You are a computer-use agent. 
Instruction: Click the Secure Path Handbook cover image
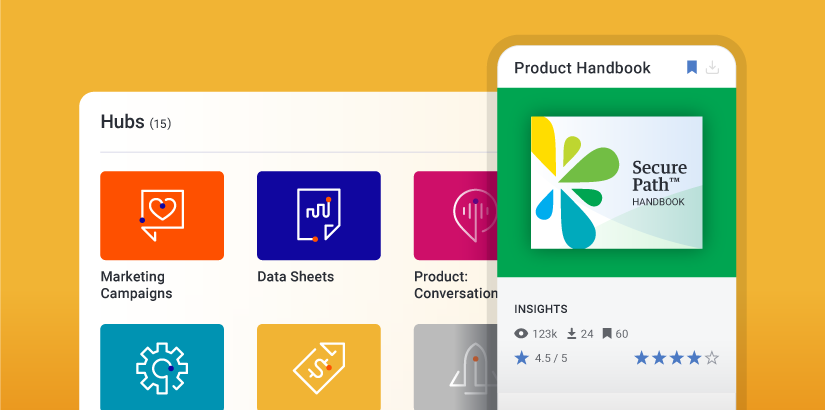(x=616, y=183)
